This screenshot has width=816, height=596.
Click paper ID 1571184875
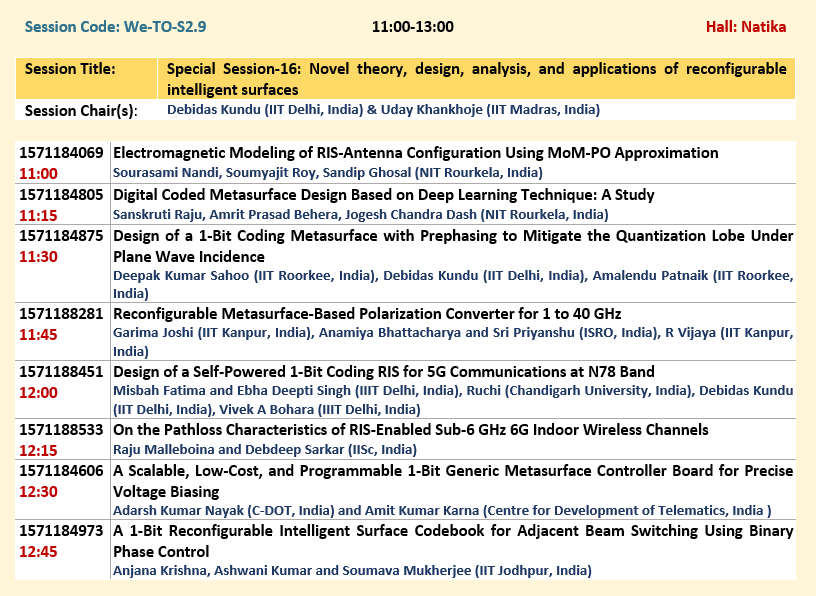point(61,236)
